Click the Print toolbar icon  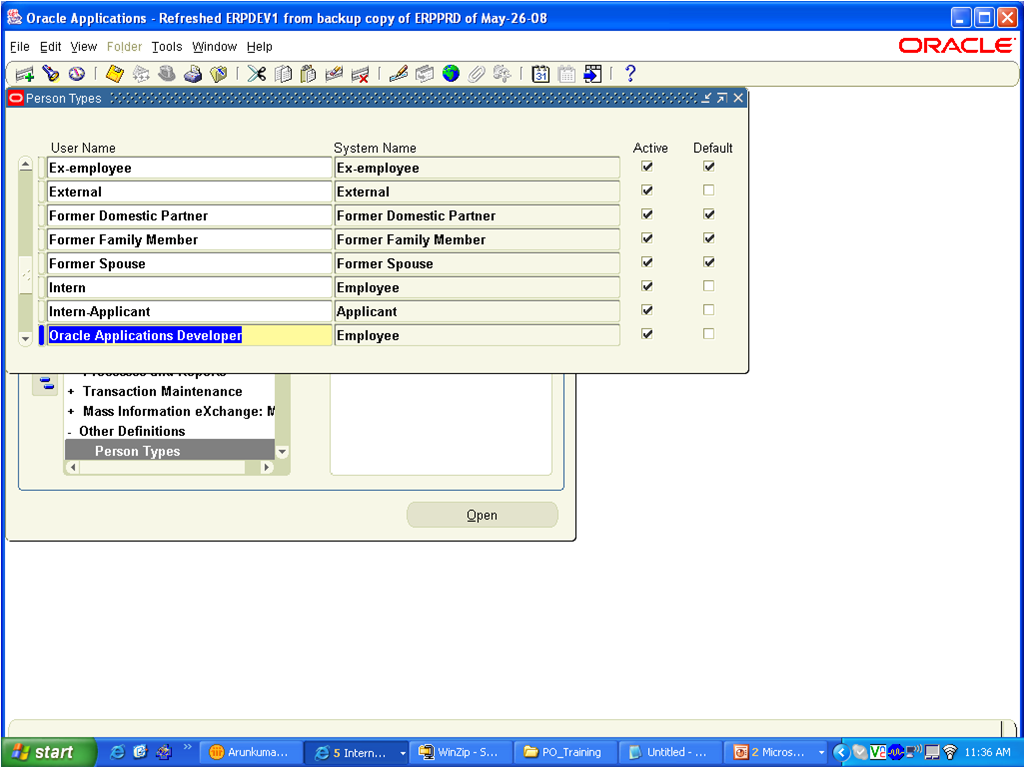(x=193, y=73)
